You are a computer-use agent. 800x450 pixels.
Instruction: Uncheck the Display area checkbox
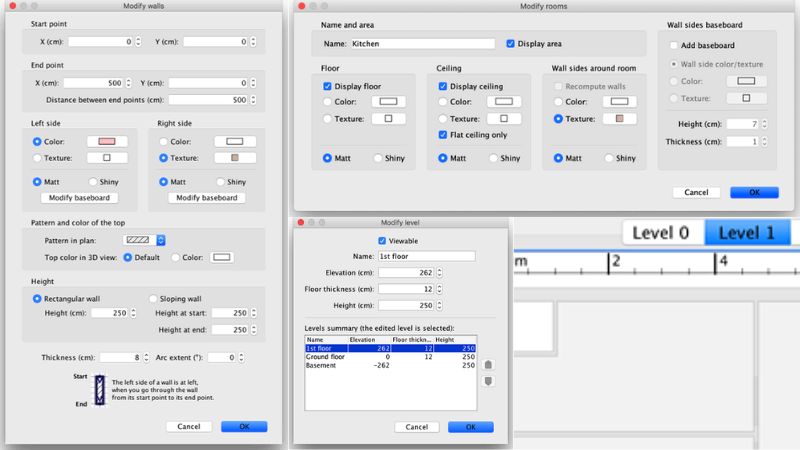coord(512,44)
